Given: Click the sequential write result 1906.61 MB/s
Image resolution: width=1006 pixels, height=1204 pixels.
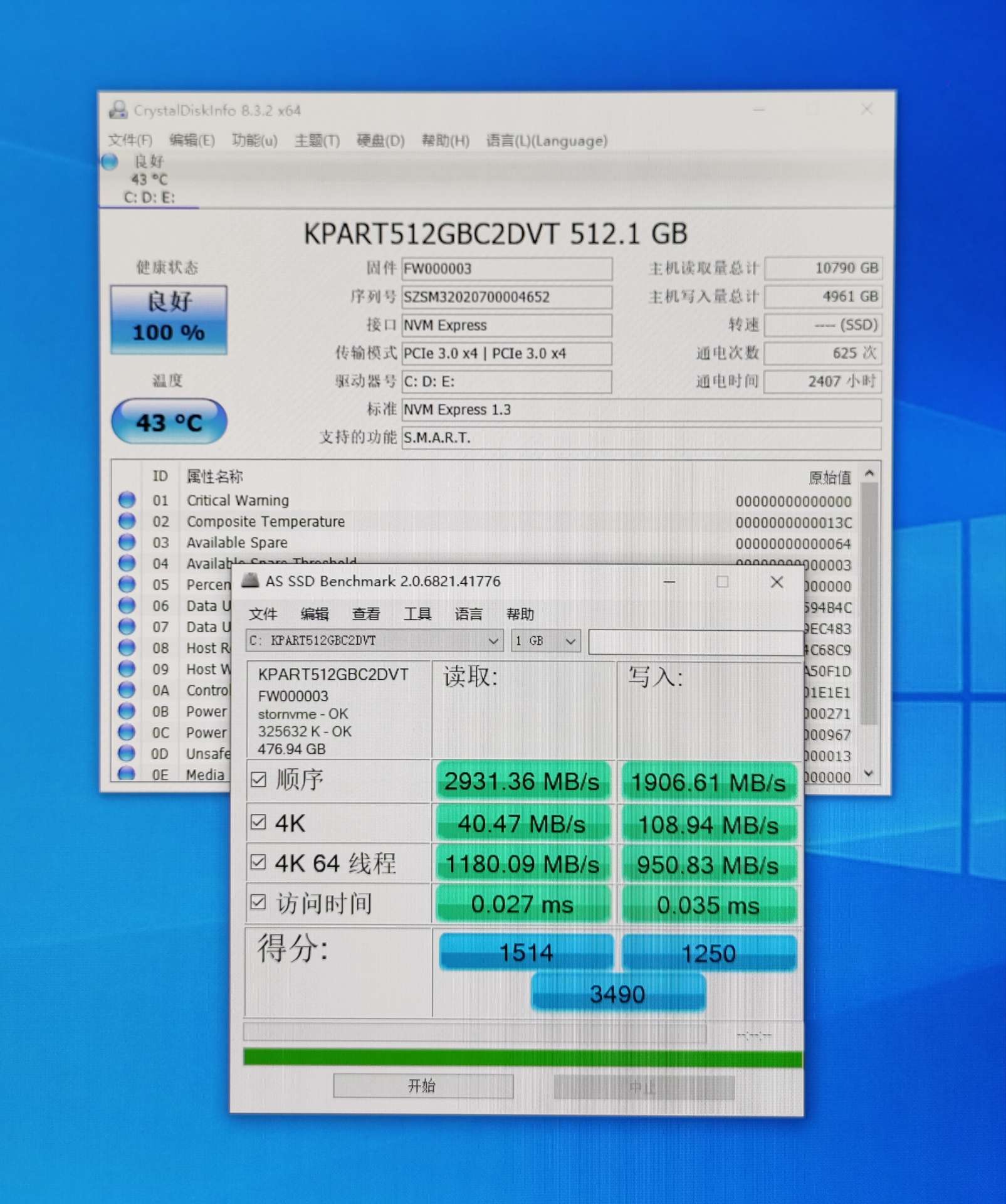Looking at the screenshot, I should tap(708, 782).
